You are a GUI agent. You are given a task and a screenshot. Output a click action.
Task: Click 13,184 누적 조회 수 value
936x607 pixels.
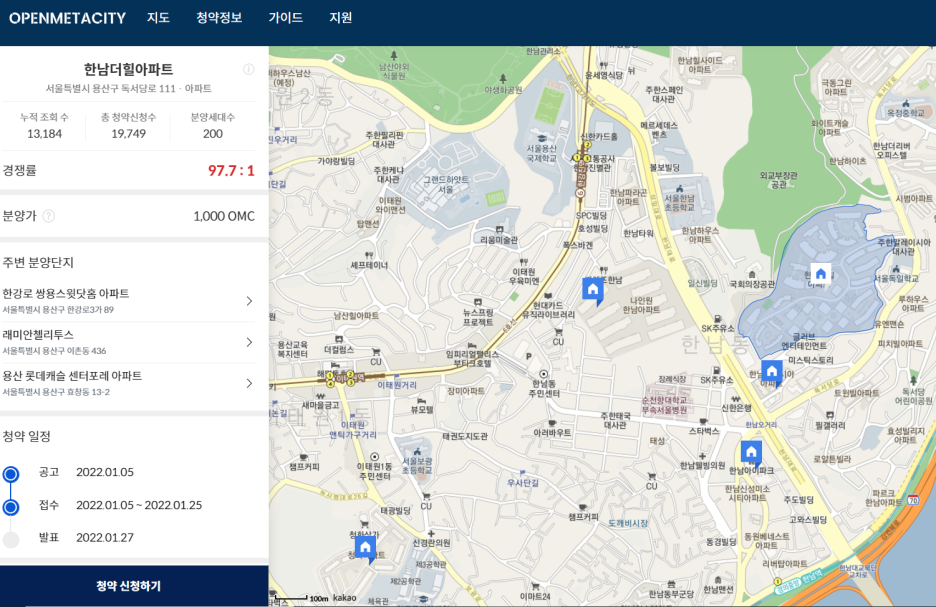click(44, 134)
